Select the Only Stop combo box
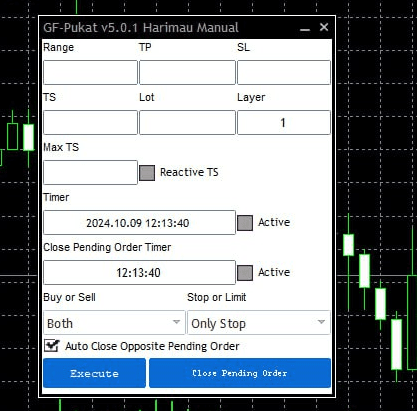Viewport: 417px width, 411px height. [259, 322]
